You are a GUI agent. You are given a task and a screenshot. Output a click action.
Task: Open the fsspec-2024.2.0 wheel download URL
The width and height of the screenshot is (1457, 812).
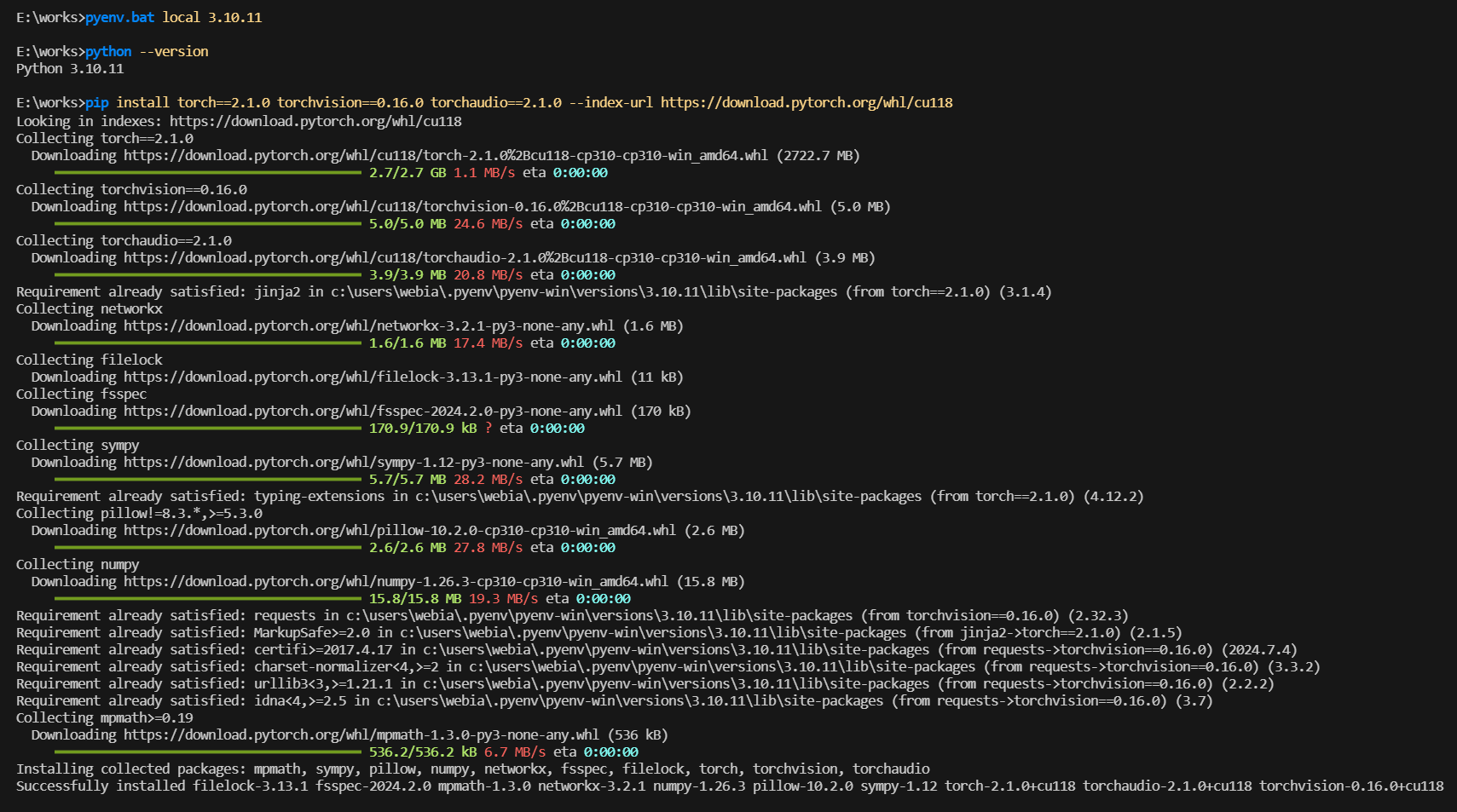point(373,411)
